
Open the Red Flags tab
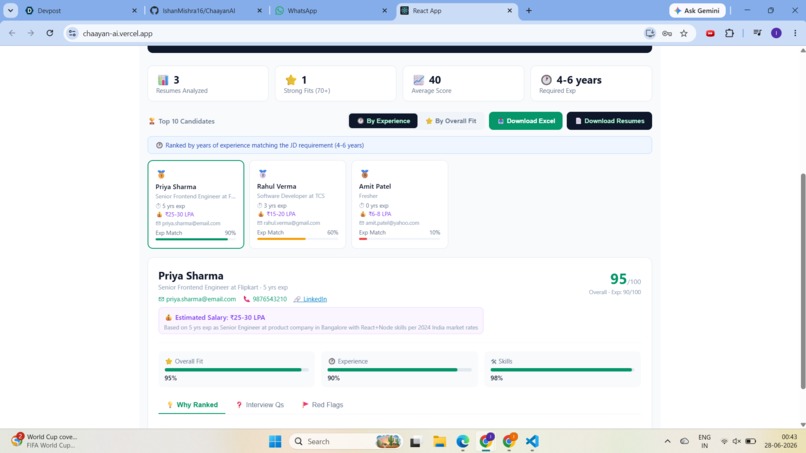(x=322, y=405)
